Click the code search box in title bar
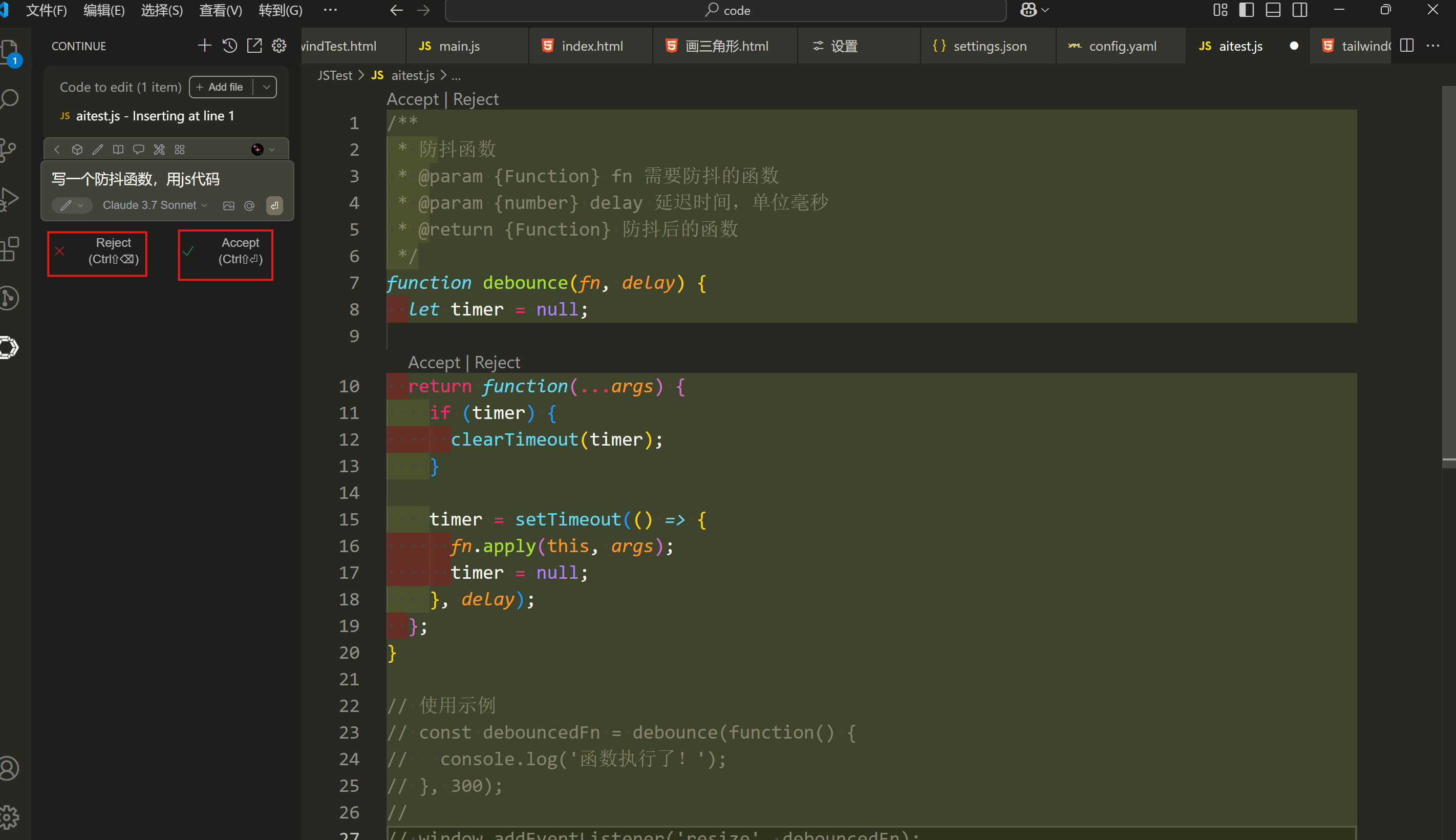 (x=725, y=10)
